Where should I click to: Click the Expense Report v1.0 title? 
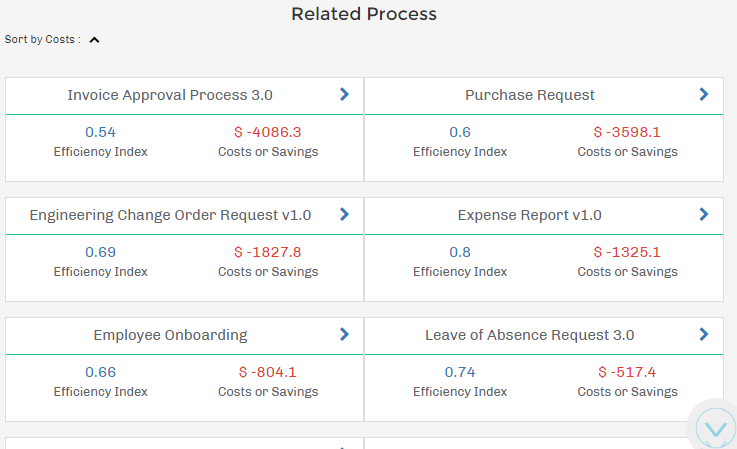click(529, 215)
